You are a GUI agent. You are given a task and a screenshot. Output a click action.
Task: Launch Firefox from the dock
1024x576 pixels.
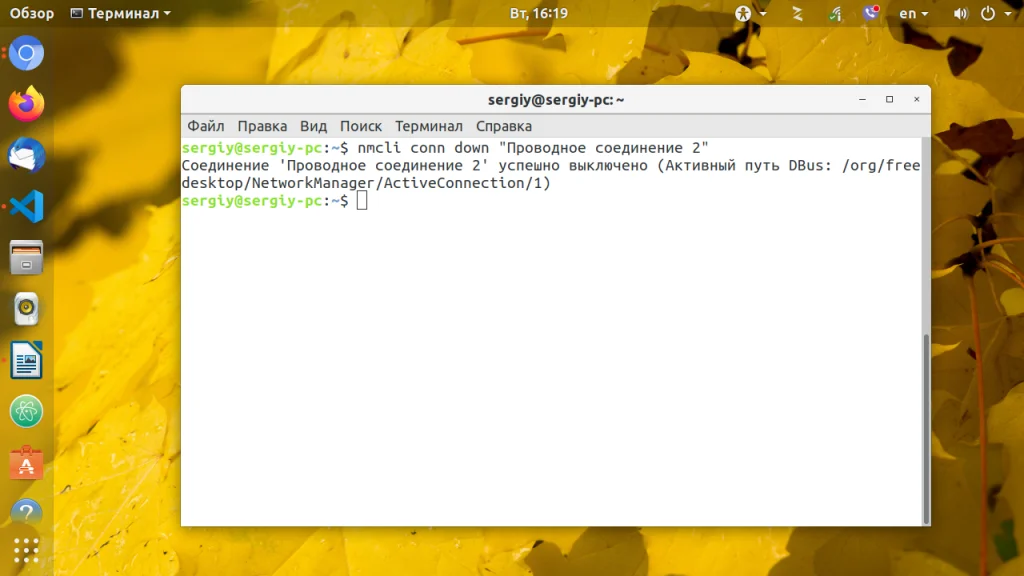click(x=26, y=104)
